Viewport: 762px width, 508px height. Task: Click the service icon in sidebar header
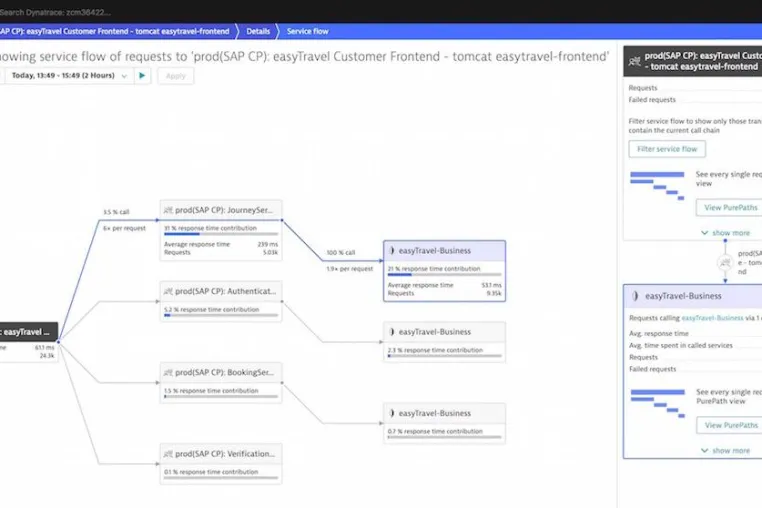coord(634,61)
